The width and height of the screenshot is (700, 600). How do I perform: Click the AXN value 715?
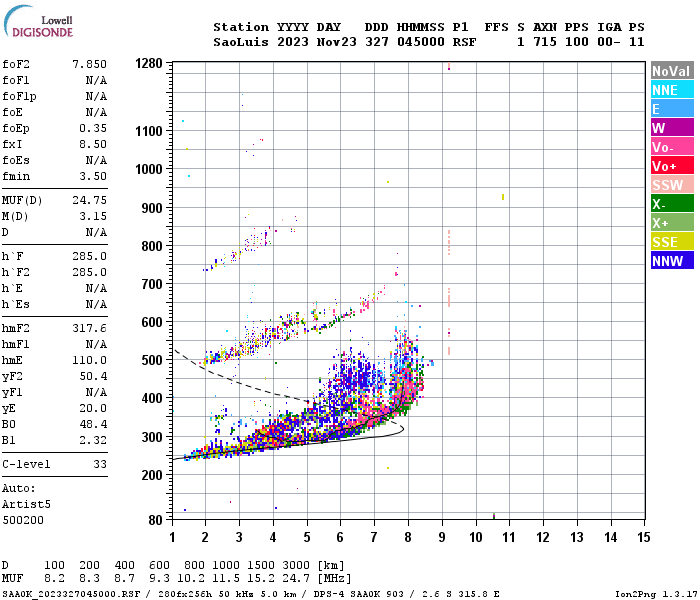(x=545, y=42)
